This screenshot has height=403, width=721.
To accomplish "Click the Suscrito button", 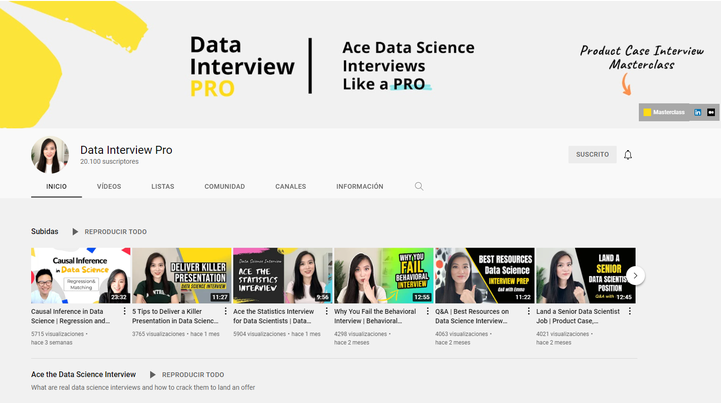I will coord(592,155).
